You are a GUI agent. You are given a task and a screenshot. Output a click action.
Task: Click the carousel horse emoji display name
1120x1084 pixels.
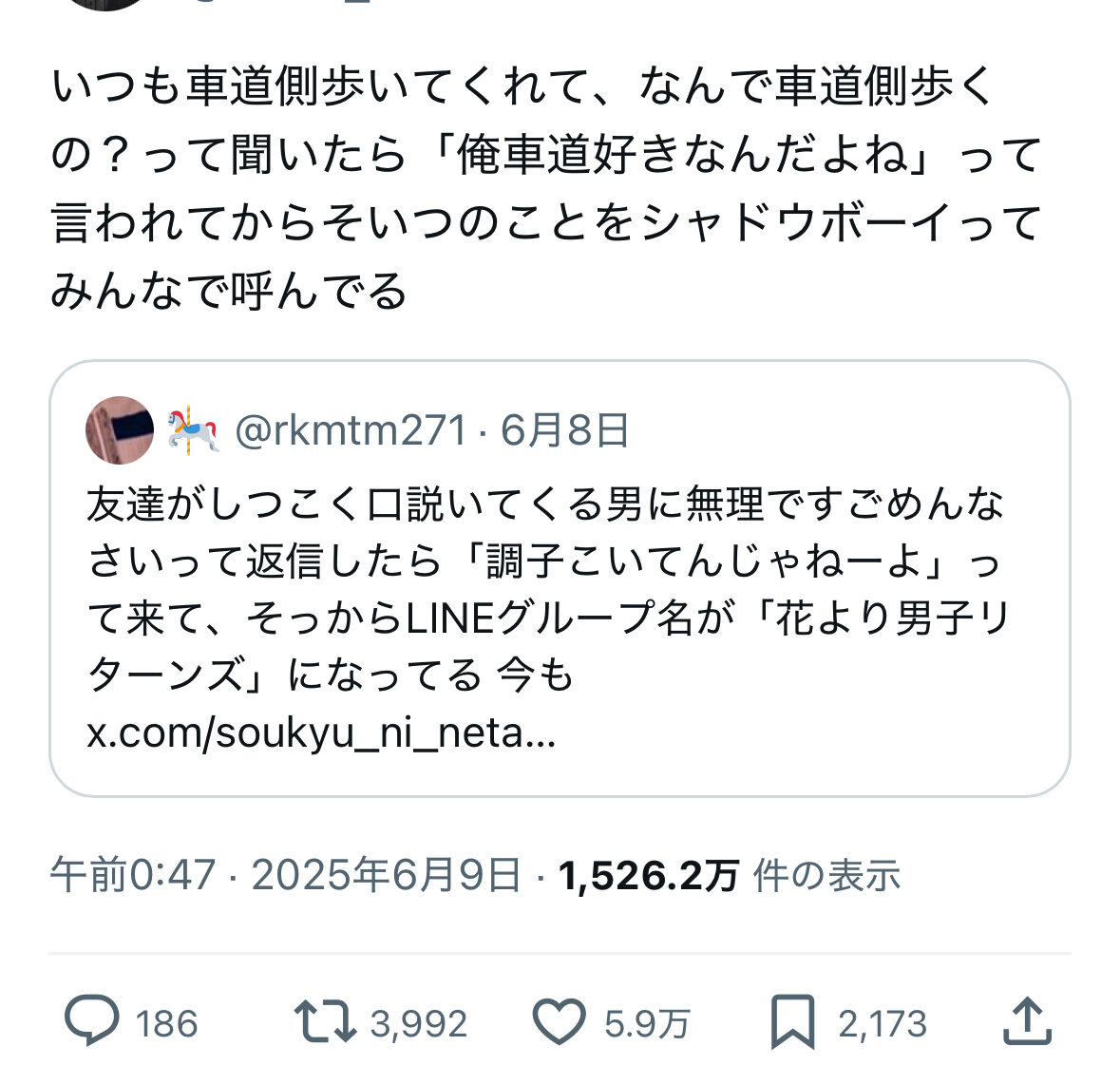(x=194, y=430)
